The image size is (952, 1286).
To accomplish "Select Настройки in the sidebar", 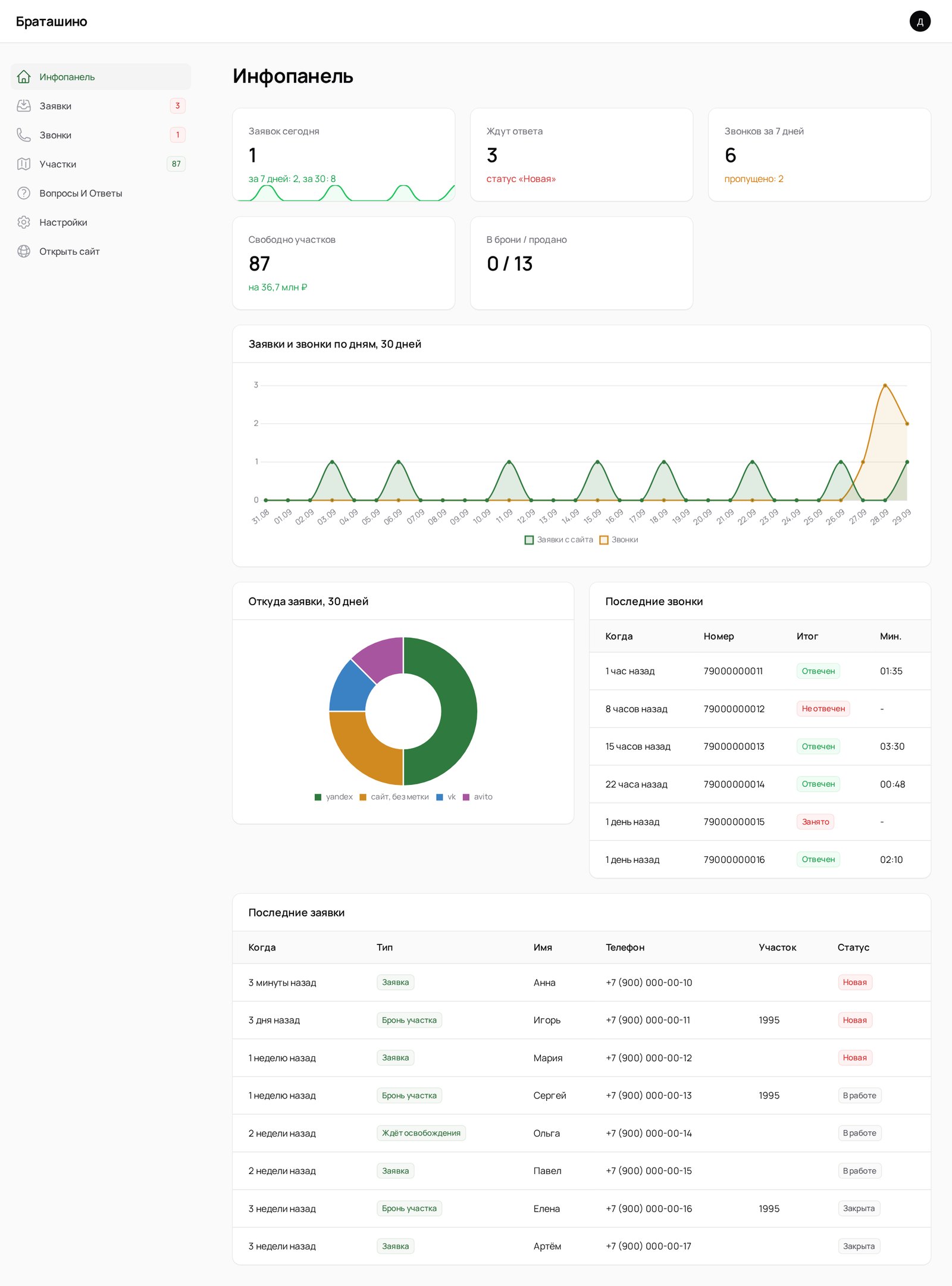I will [101, 223].
